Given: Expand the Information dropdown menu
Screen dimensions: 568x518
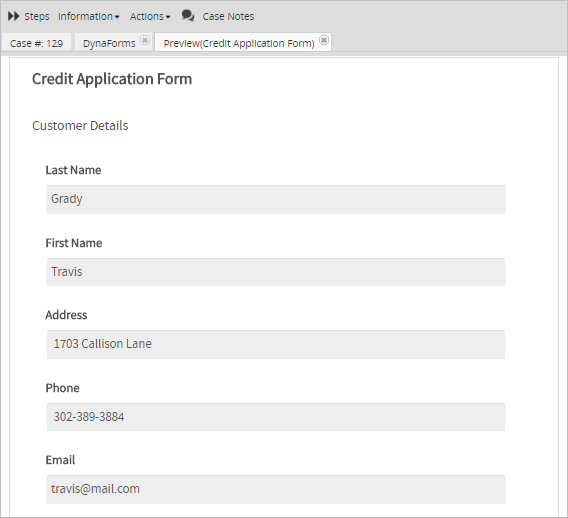Looking at the screenshot, I should coord(88,16).
